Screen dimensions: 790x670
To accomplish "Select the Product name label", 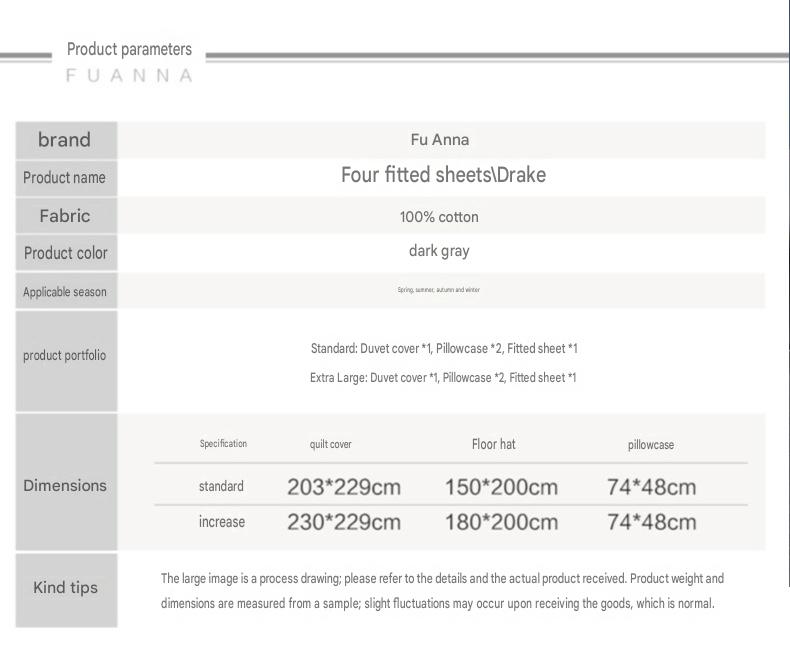I will 64,178.
